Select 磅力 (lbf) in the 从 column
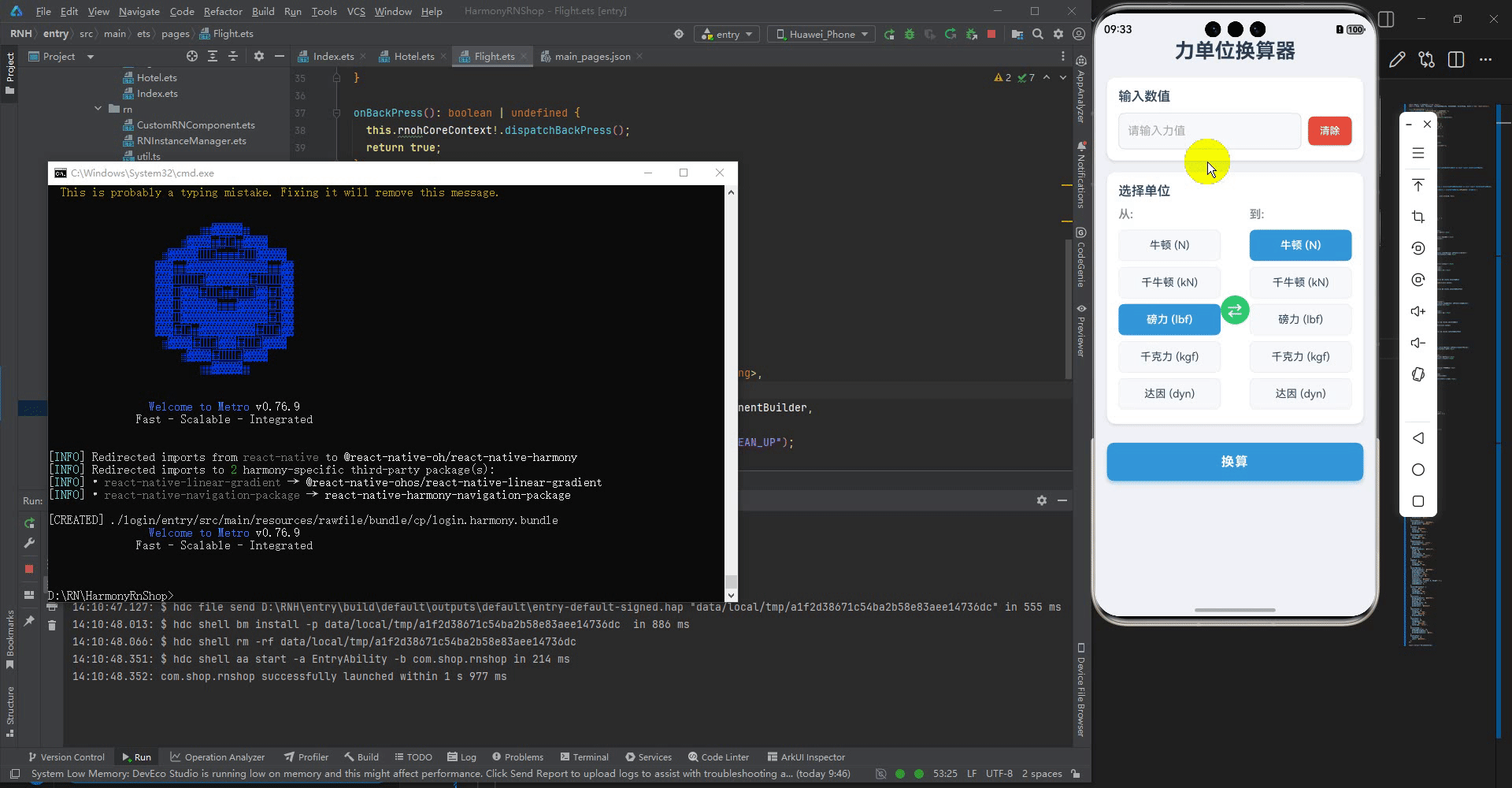Screen dimensions: 1512x788 pyautogui.click(x=1169, y=319)
